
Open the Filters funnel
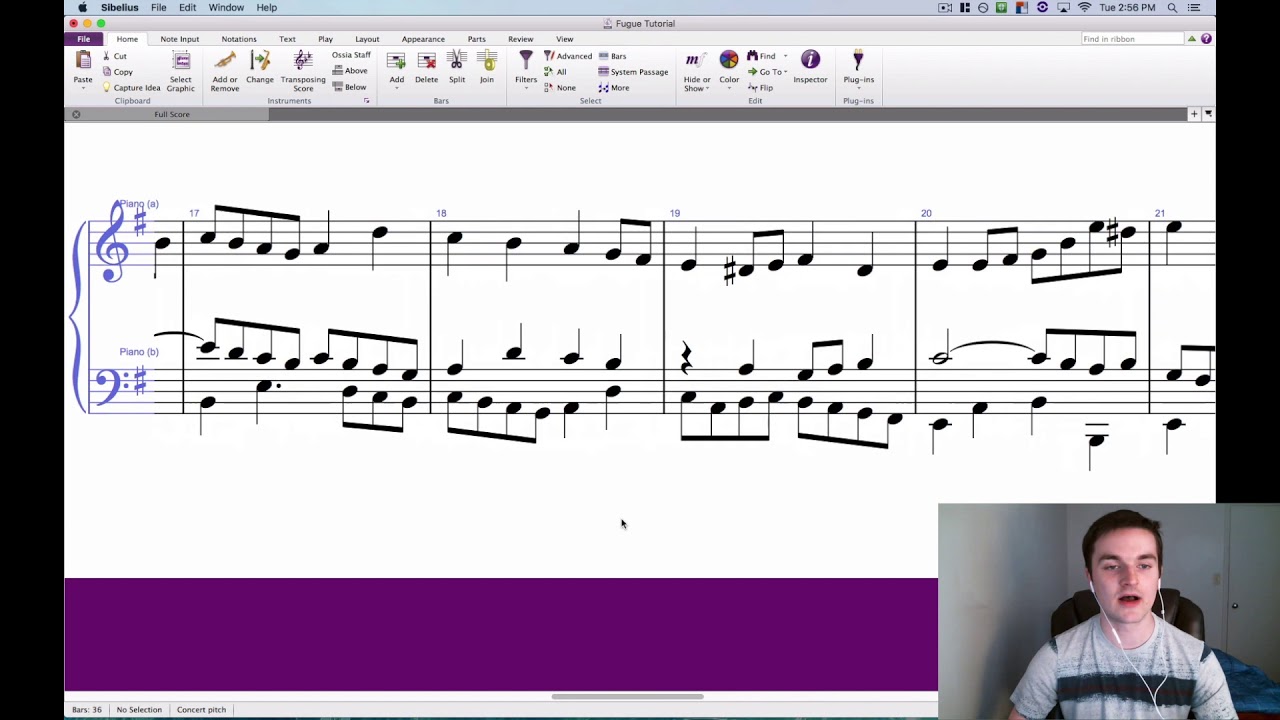click(x=526, y=61)
